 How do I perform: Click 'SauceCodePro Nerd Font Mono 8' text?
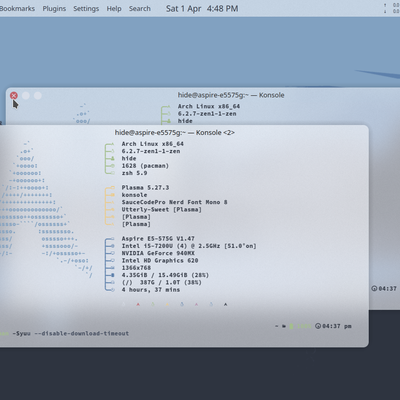(174, 202)
